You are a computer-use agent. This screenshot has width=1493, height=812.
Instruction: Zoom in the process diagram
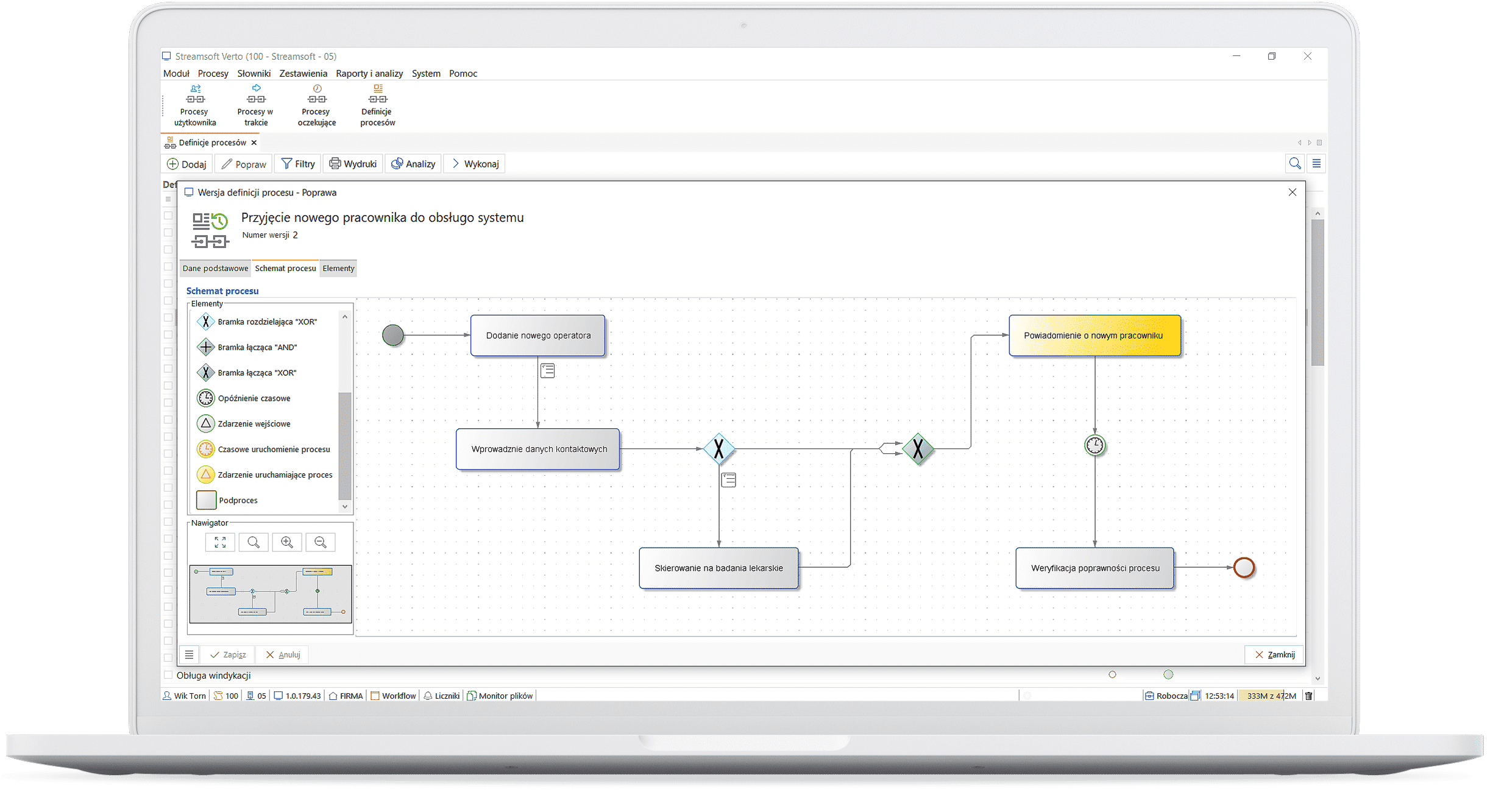(287, 542)
